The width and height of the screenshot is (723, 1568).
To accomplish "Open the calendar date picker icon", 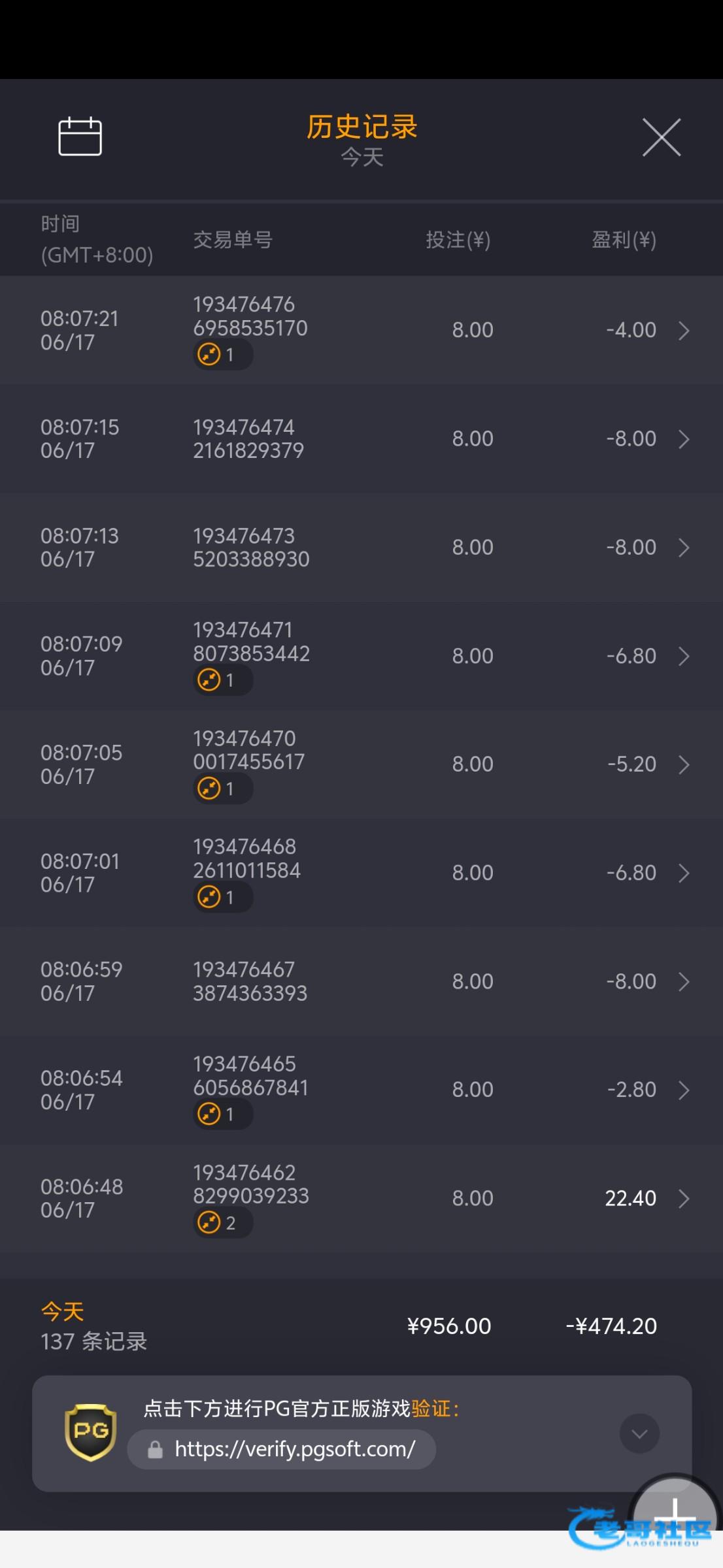I will (80, 137).
